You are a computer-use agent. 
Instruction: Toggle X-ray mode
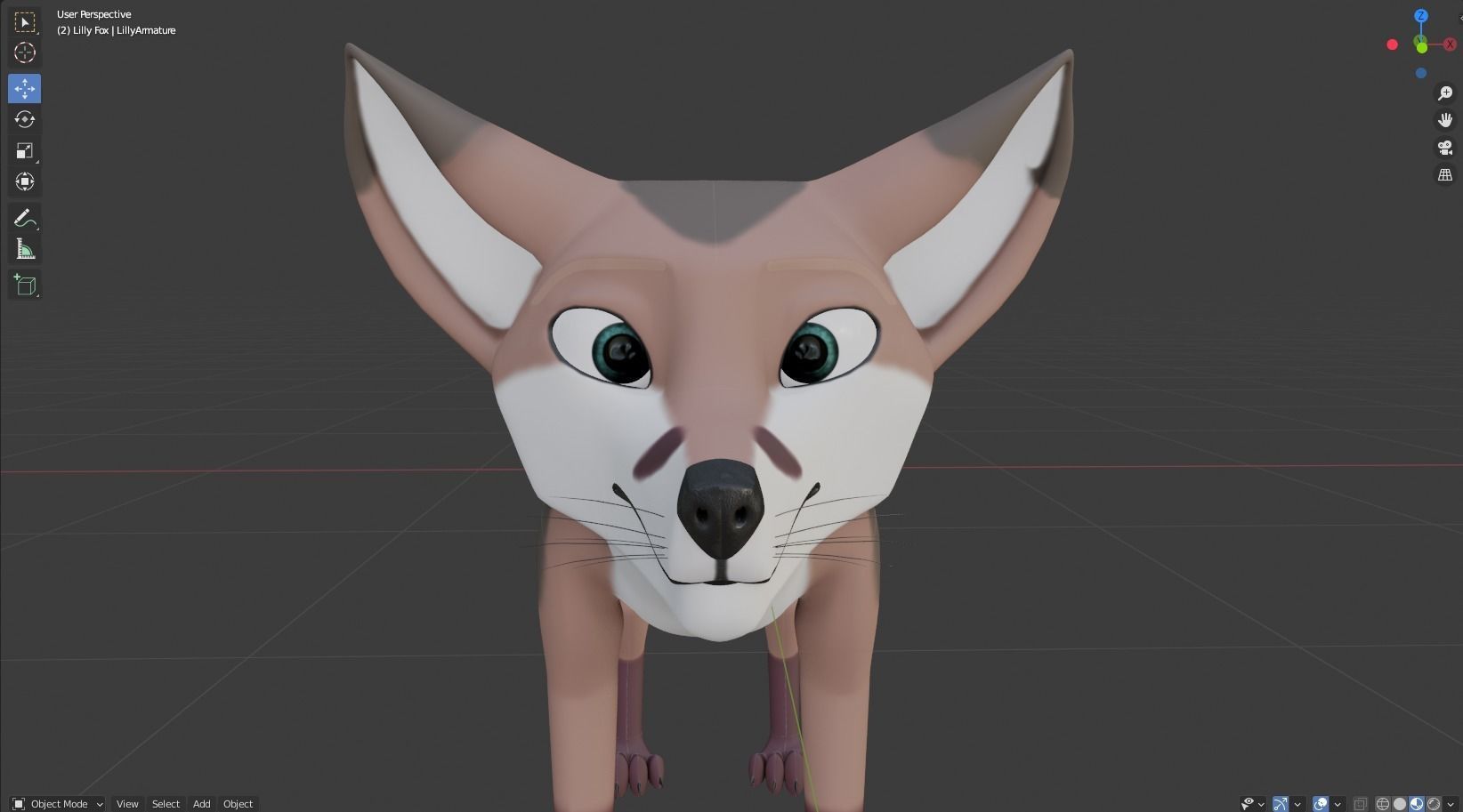click(1361, 804)
